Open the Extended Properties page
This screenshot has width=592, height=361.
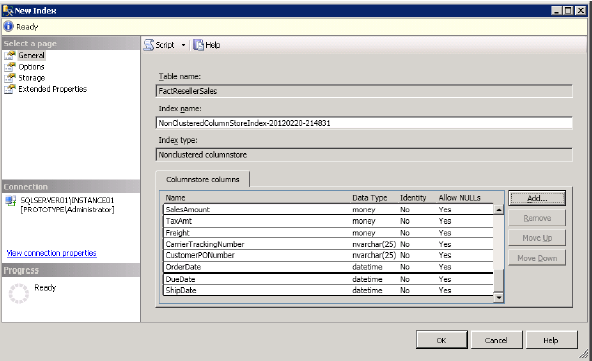pyautogui.click(x=52, y=89)
